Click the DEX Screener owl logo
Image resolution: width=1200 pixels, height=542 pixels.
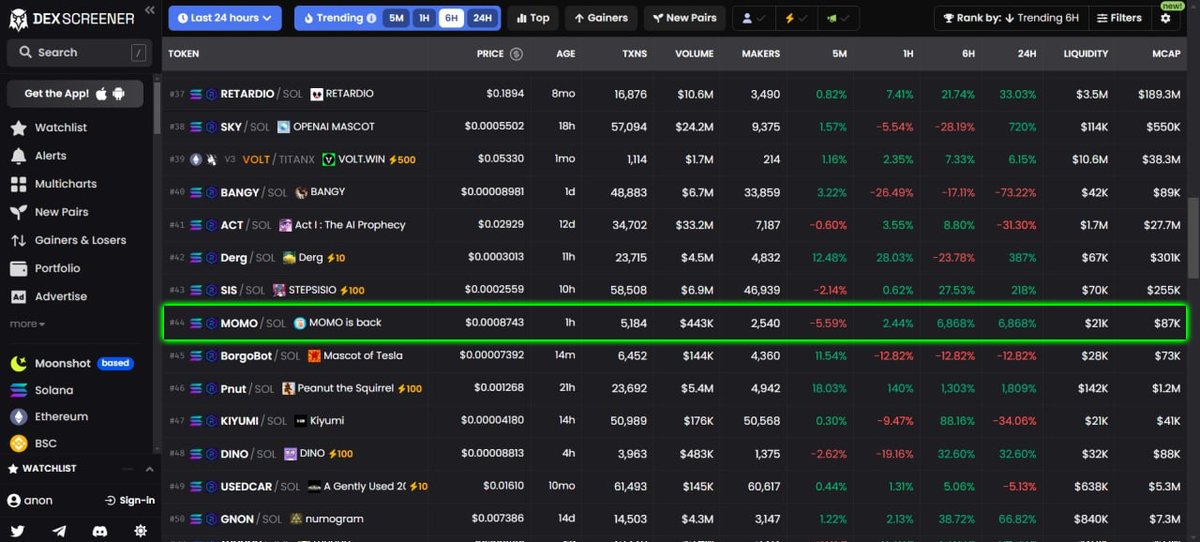coord(18,17)
